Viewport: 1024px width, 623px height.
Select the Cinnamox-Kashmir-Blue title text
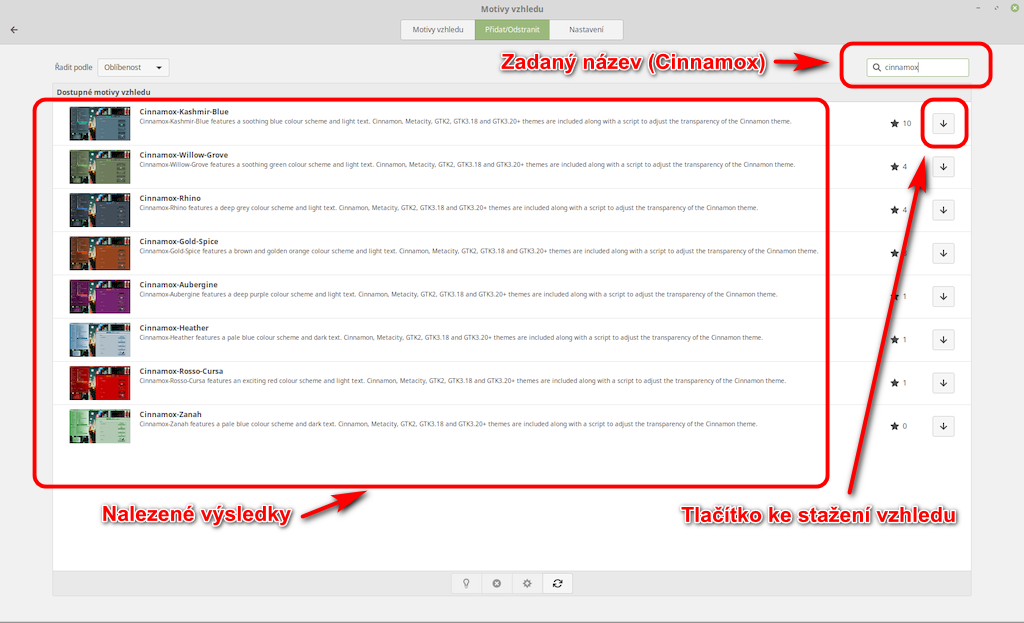[x=184, y=112]
